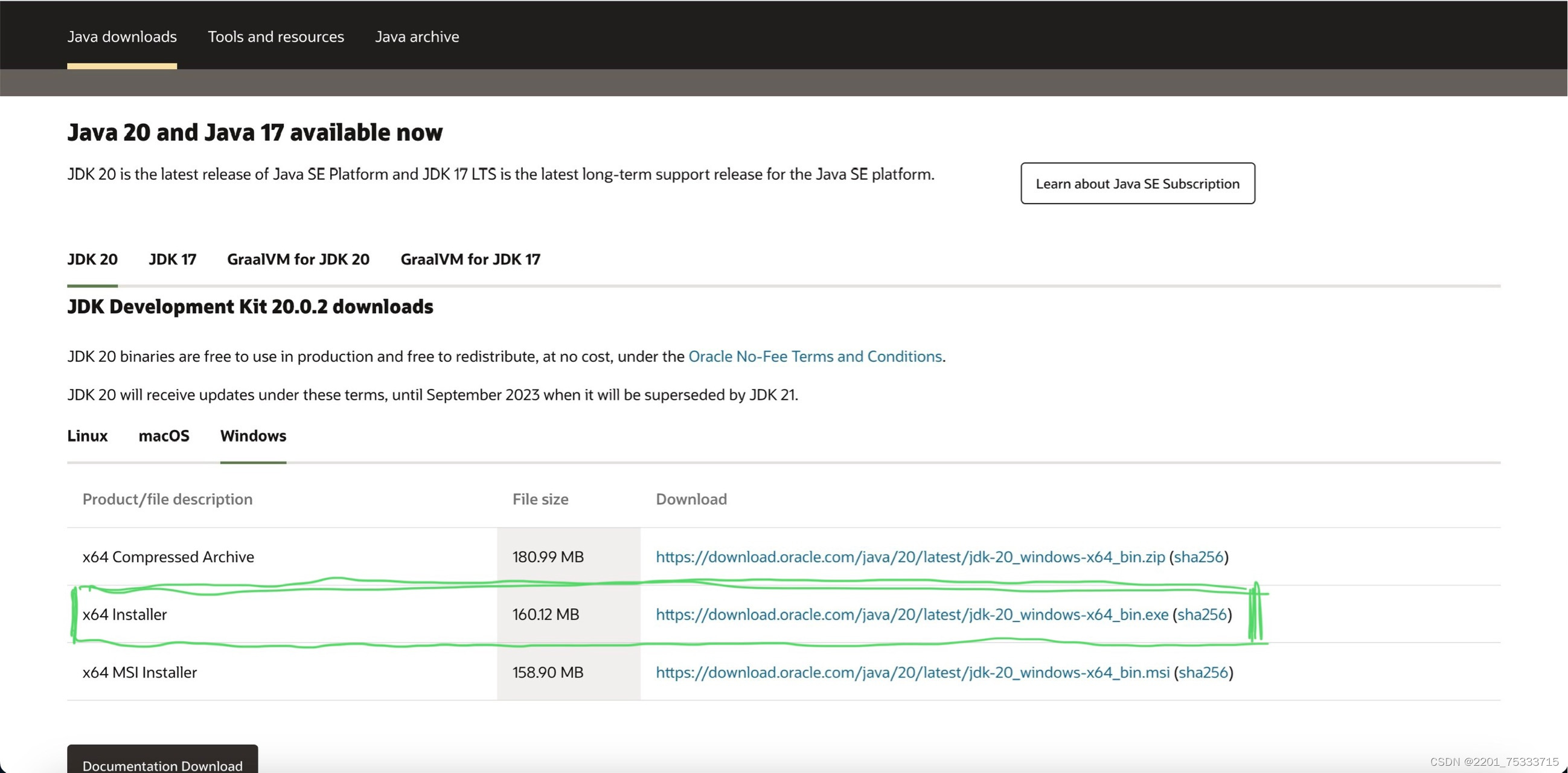This screenshot has height=773, width=1568.
Task: Download the windows-x64_bin.zip archive link
Action: pos(910,557)
